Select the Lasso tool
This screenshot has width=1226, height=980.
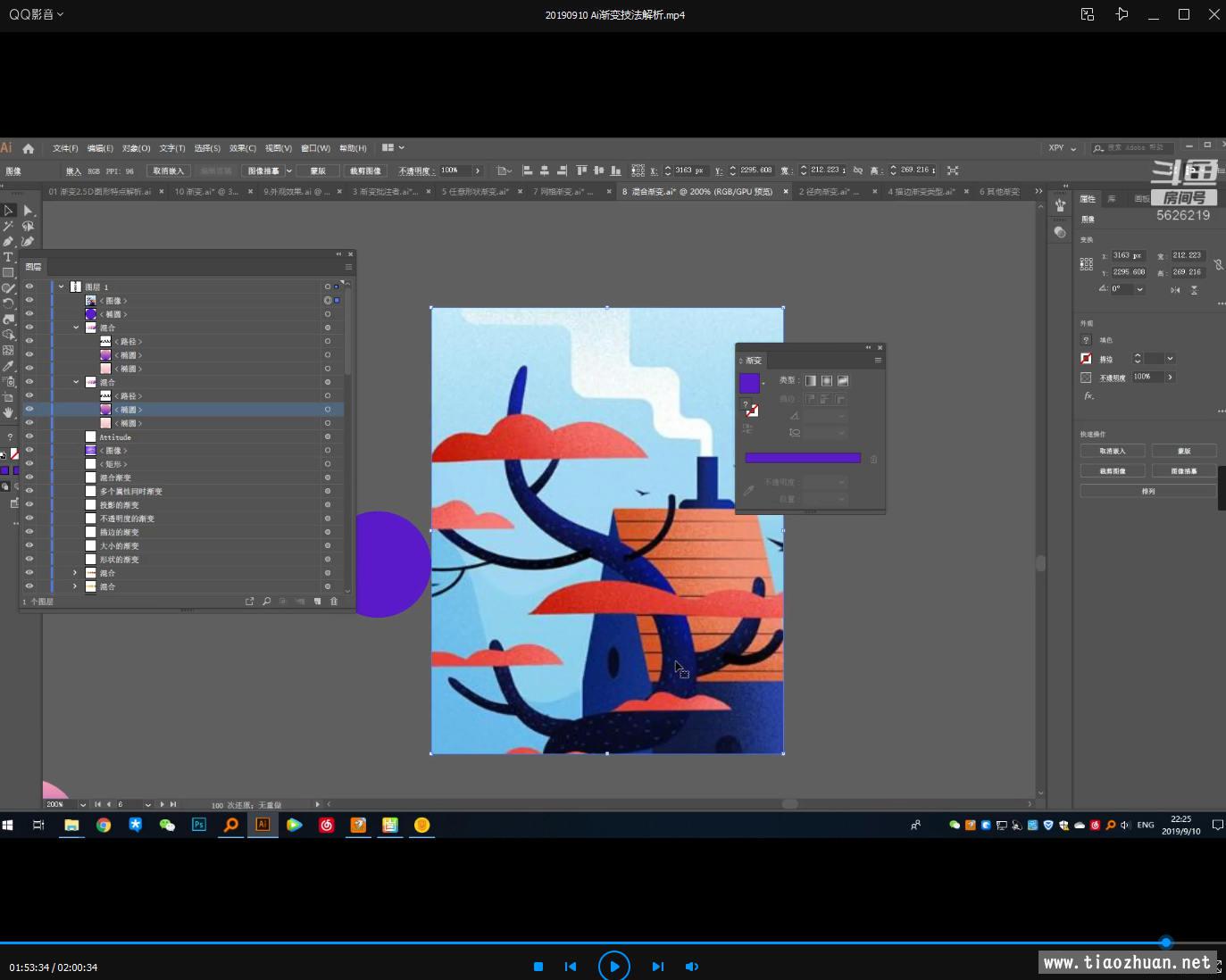[28, 226]
